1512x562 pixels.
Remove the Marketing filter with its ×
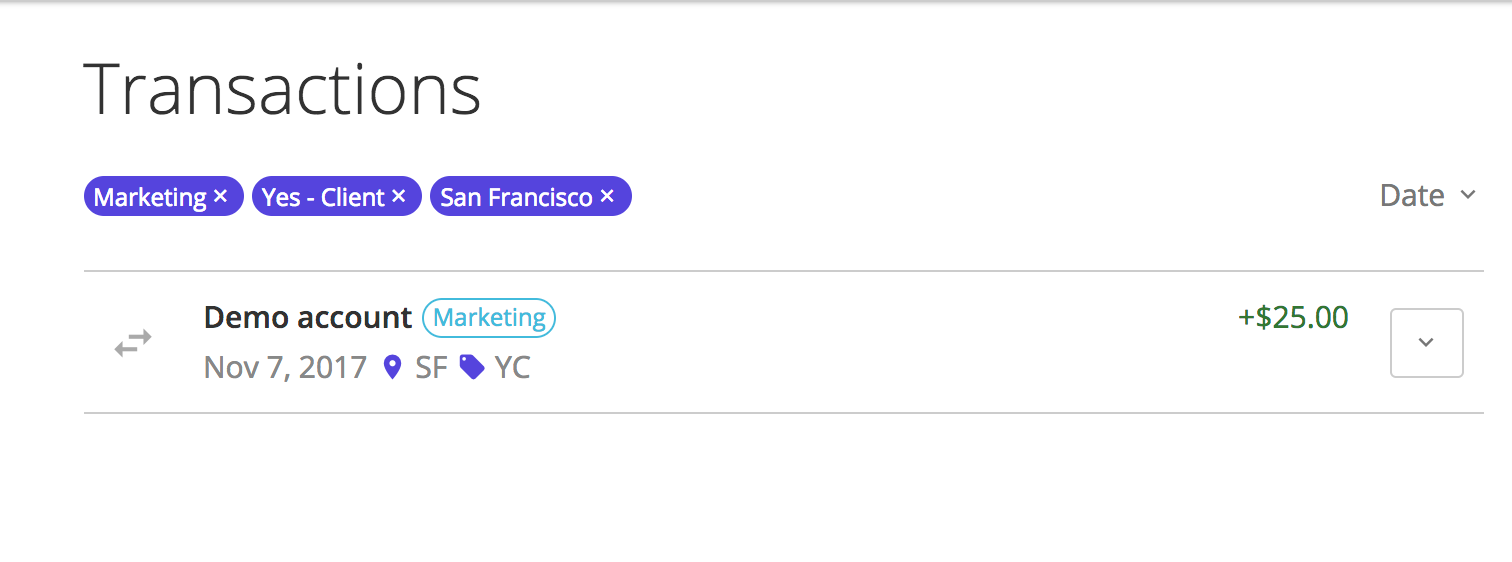click(221, 197)
